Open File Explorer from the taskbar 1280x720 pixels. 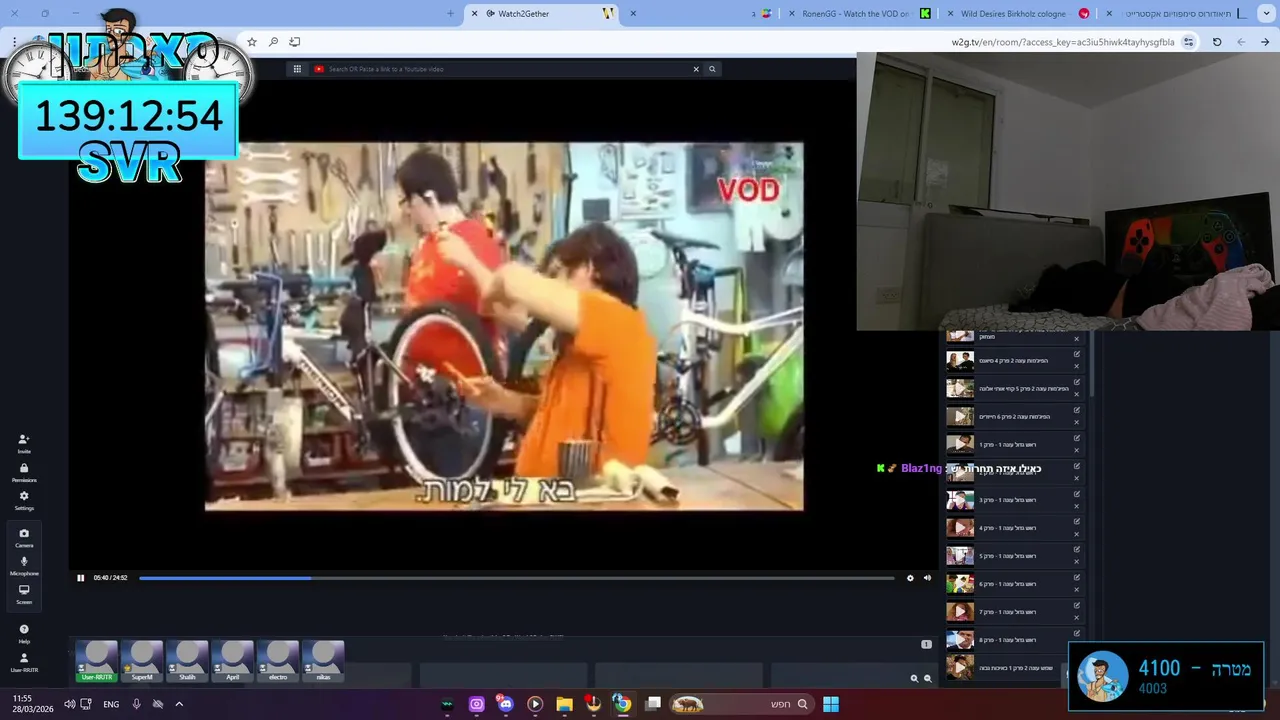click(564, 704)
